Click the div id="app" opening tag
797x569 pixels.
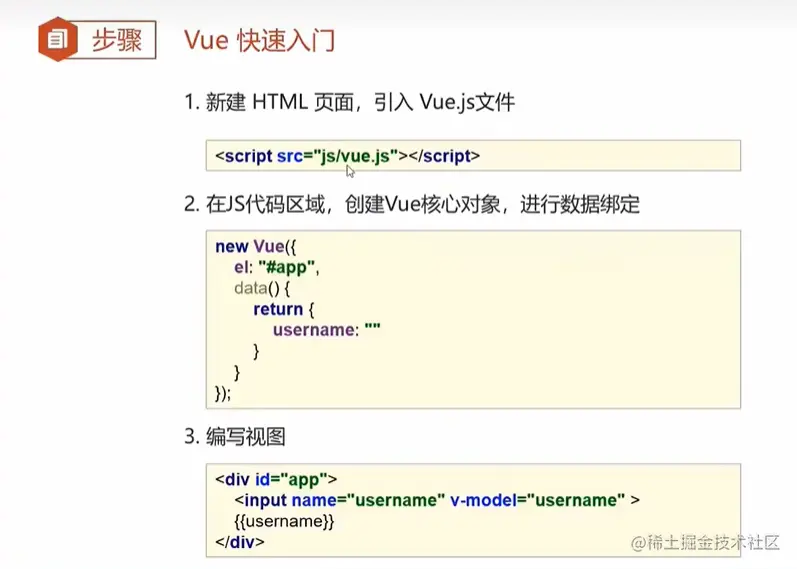[x=276, y=480]
